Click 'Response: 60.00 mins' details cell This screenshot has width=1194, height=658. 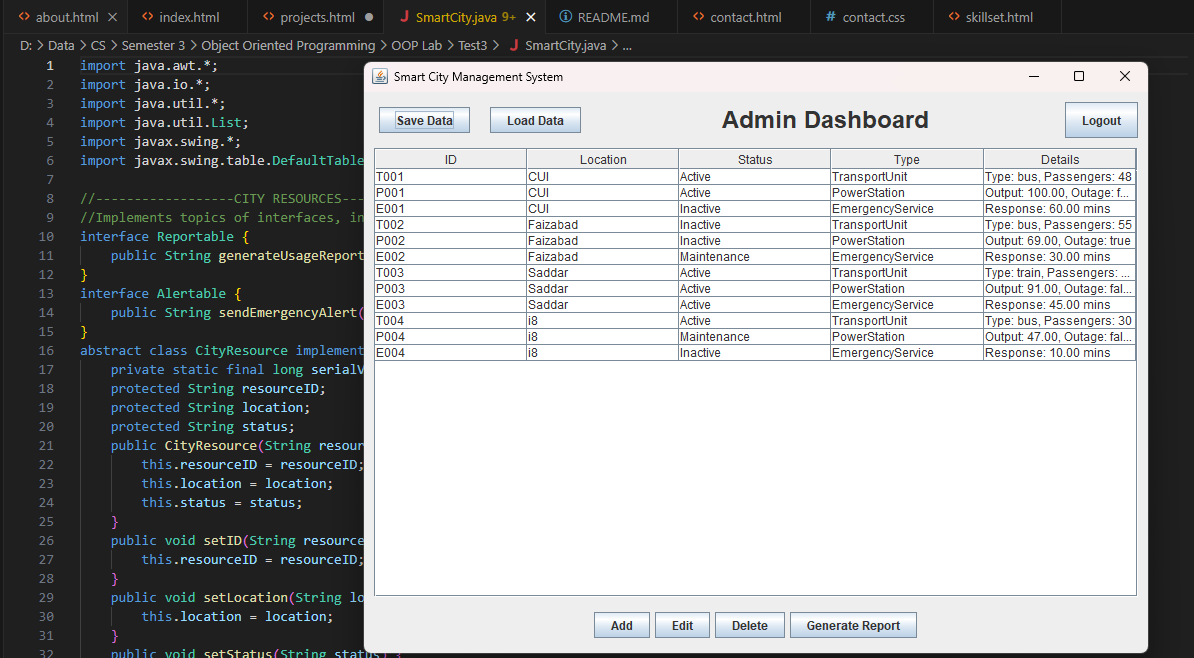click(x=1060, y=209)
